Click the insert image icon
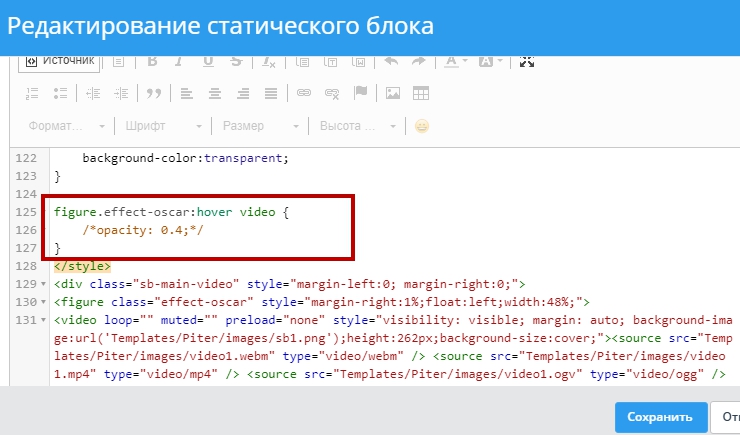The image size is (740, 435). pos(393,93)
